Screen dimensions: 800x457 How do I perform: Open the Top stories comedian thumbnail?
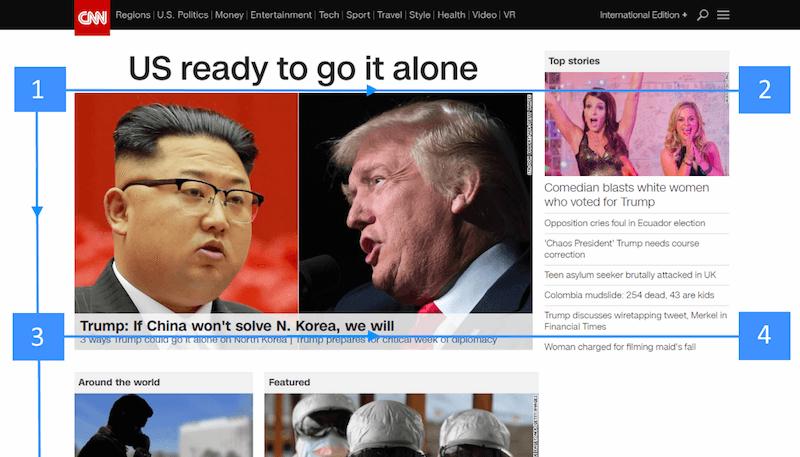pyautogui.click(x=636, y=124)
